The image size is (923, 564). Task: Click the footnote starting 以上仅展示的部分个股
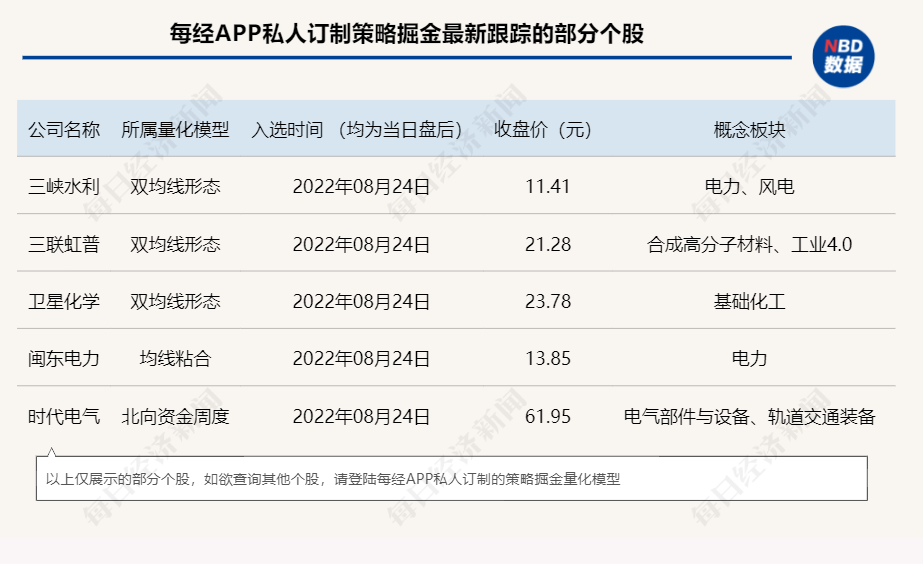333,479
